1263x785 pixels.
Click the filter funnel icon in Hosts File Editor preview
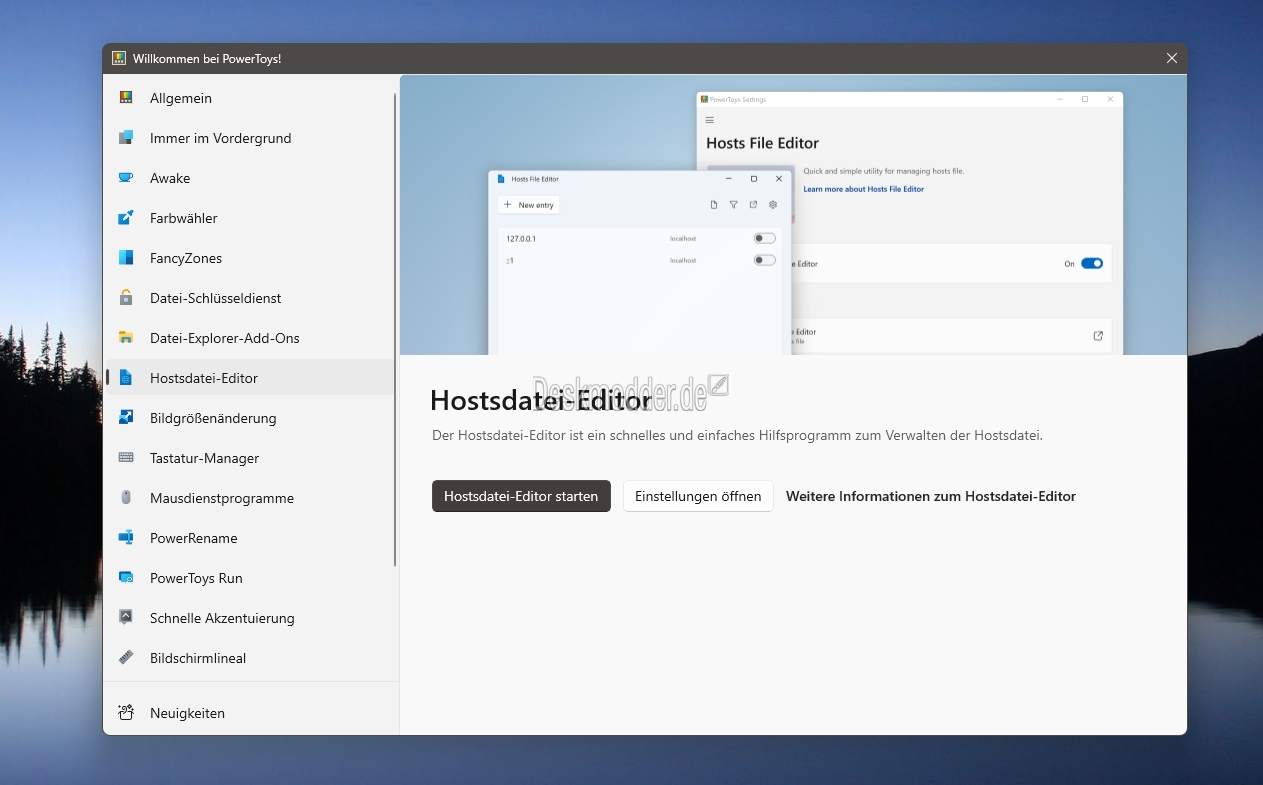click(x=733, y=205)
